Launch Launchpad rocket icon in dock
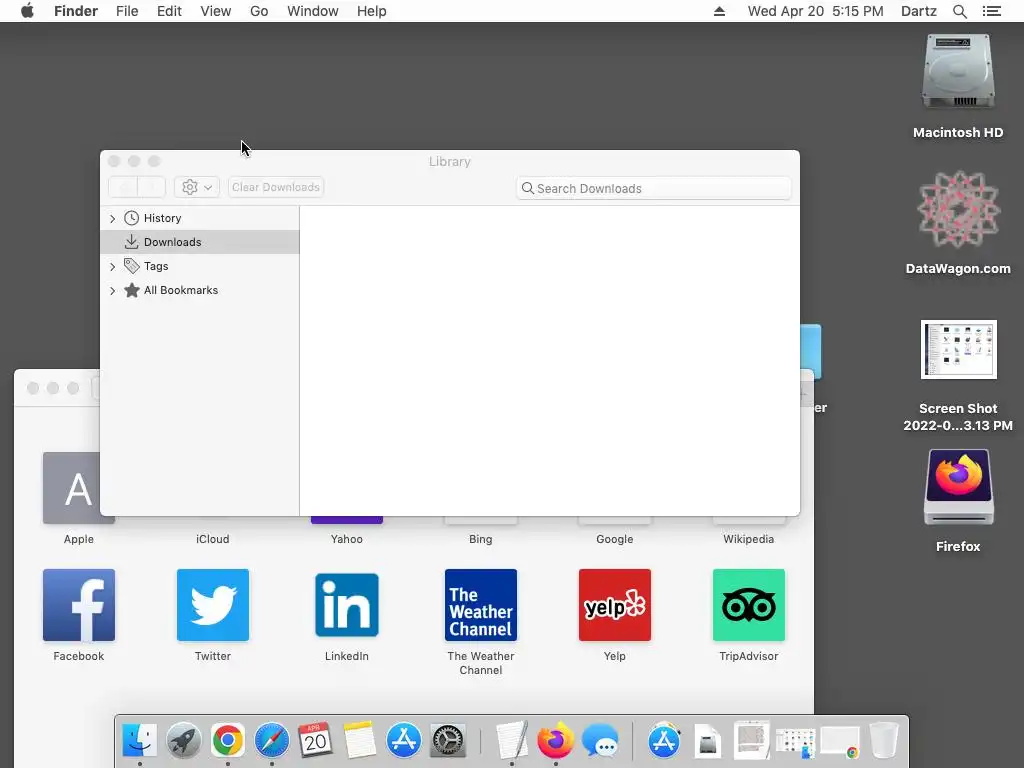This screenshot has width=1024, height=768. tap(184, 741)
